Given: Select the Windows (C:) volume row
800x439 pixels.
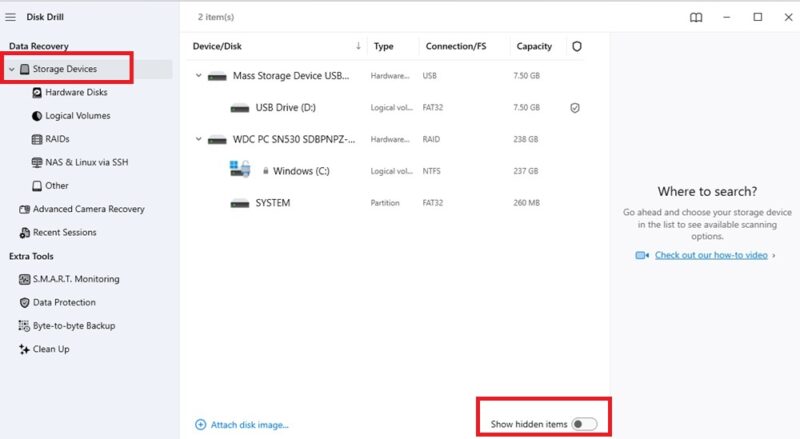Looking at the screenshot, I should point(300,171).
